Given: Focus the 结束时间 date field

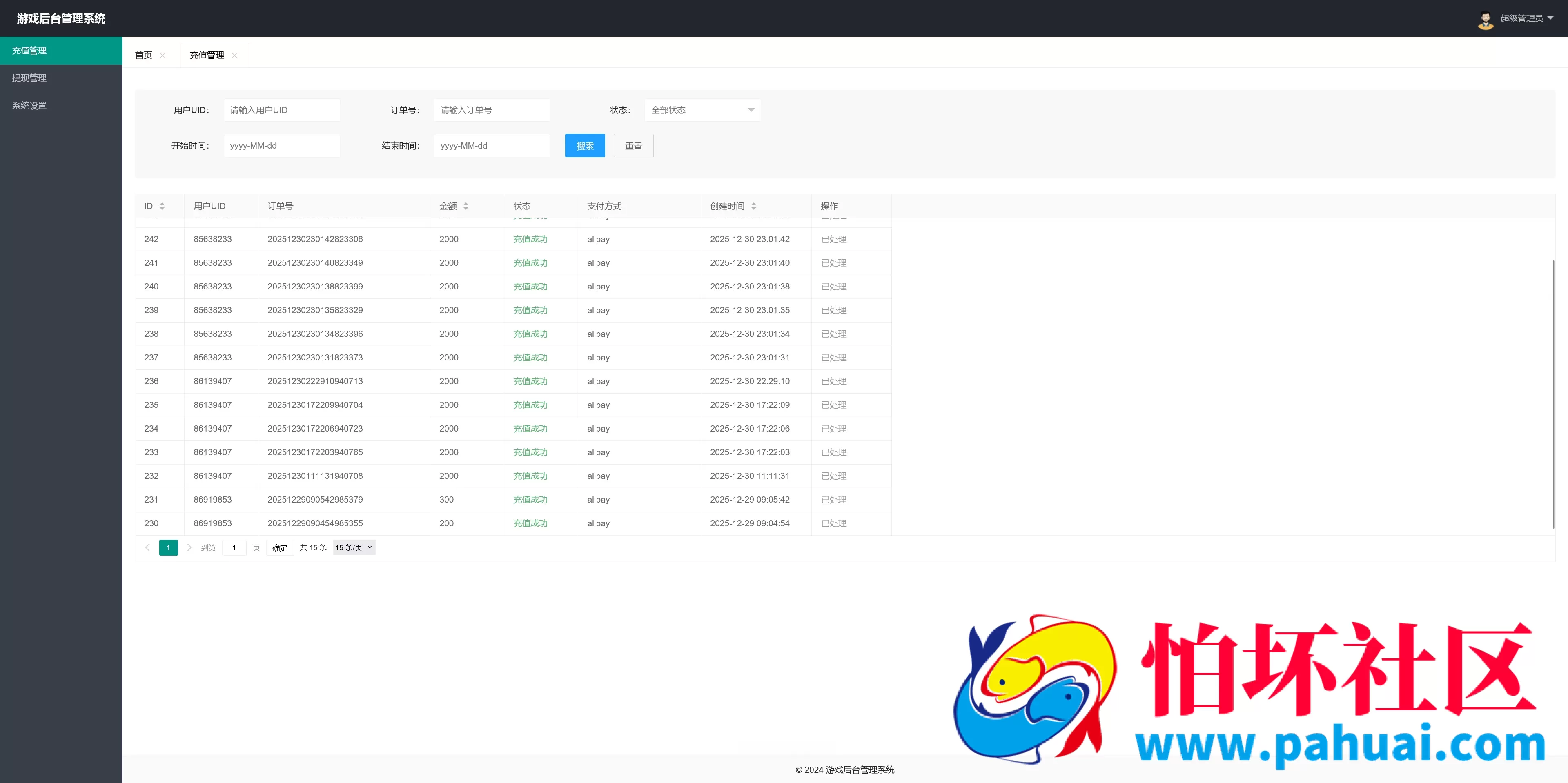Looking at the screenshot, I should coord(492,145).
